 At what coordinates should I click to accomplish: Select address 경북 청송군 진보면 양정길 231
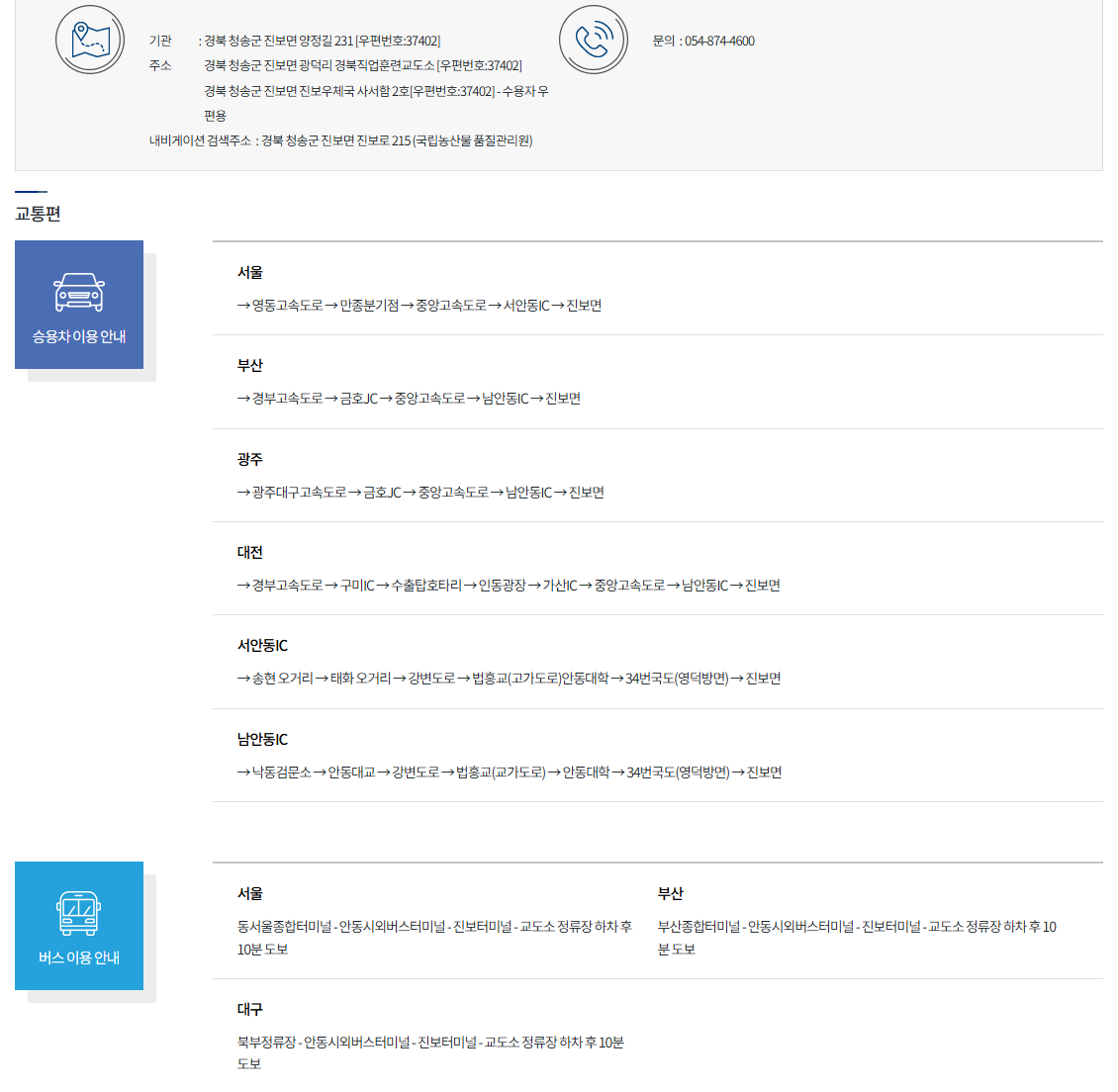point(323,41)
